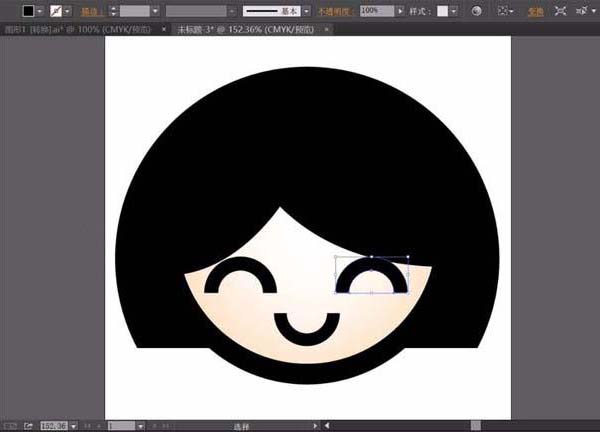Click the orange 不透明度 opacity link
600x432 pixels.
tap(335, 10)
